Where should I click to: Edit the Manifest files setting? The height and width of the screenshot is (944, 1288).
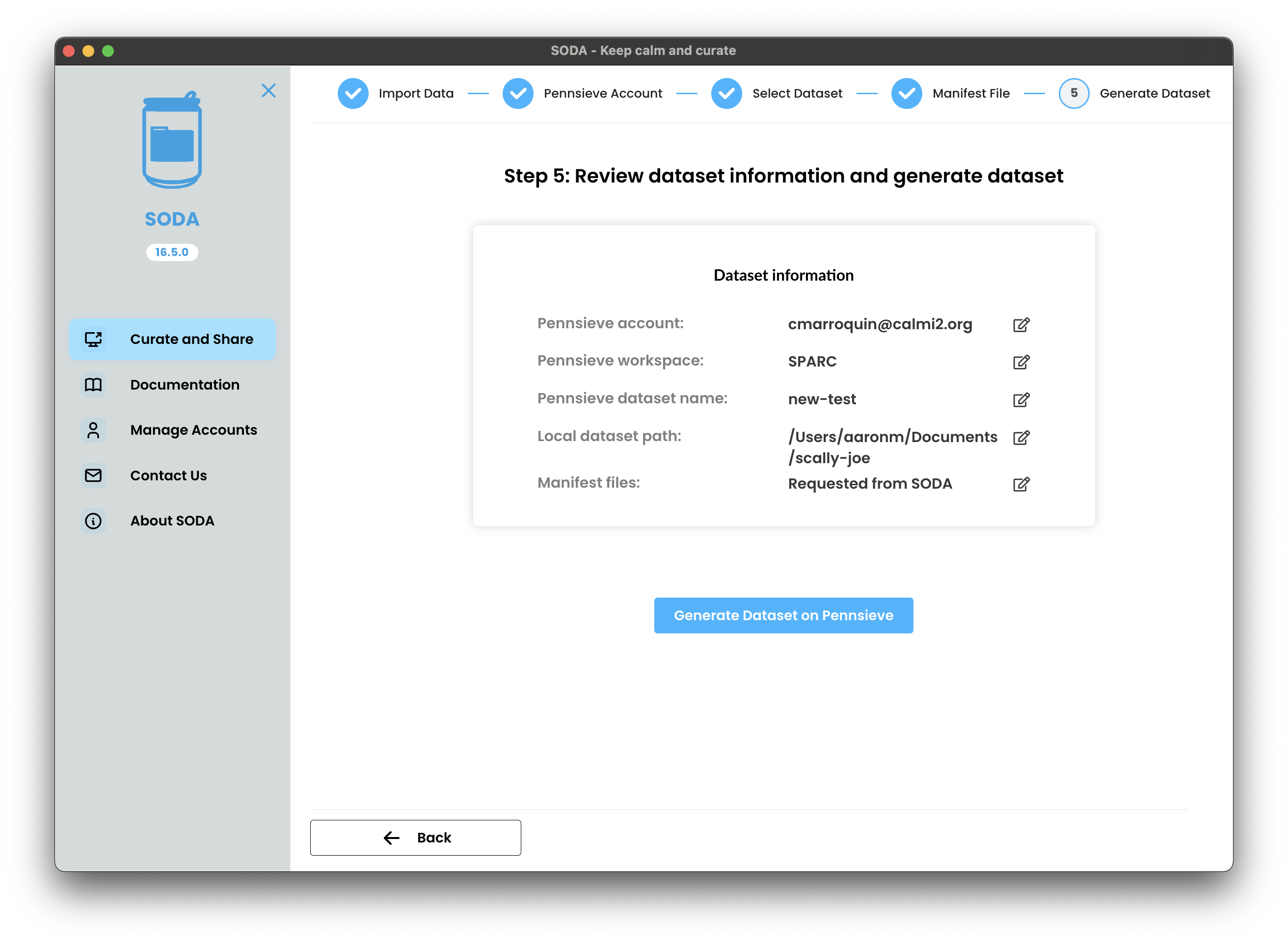pos(1021,485)
